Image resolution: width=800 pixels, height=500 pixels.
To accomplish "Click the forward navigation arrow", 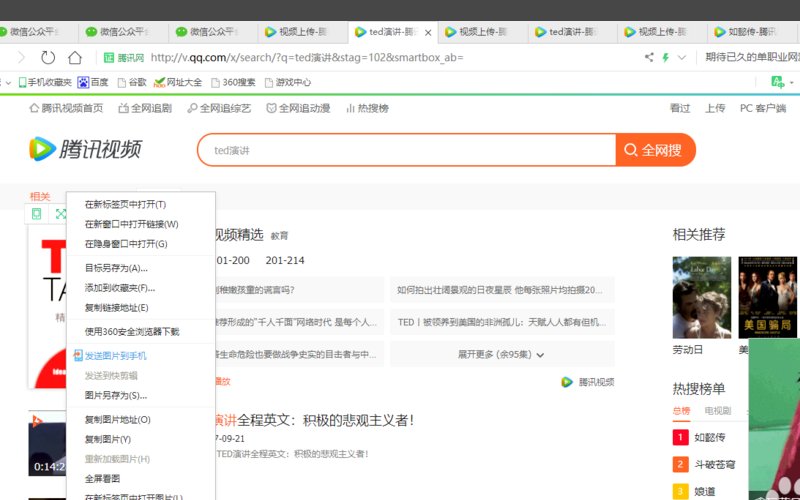I will point(21,58).
